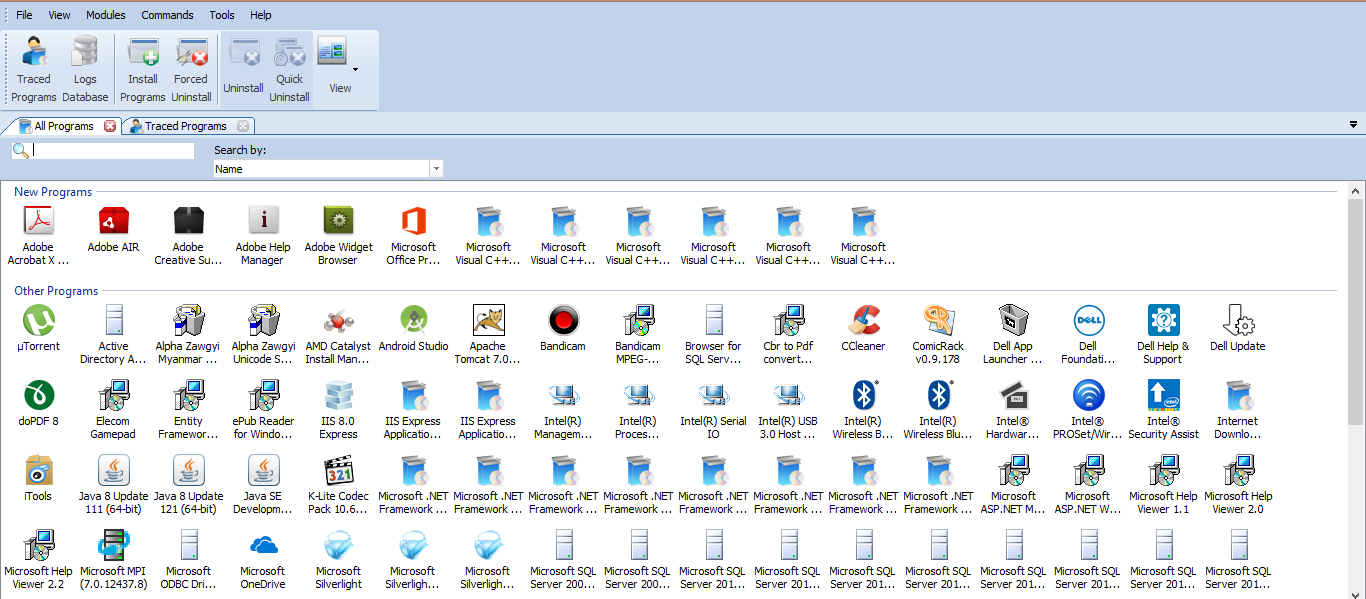Viewport: 1366px width, 599px height.
Task: Open the View menu in menu bar
Action: [x=59, y=15]
